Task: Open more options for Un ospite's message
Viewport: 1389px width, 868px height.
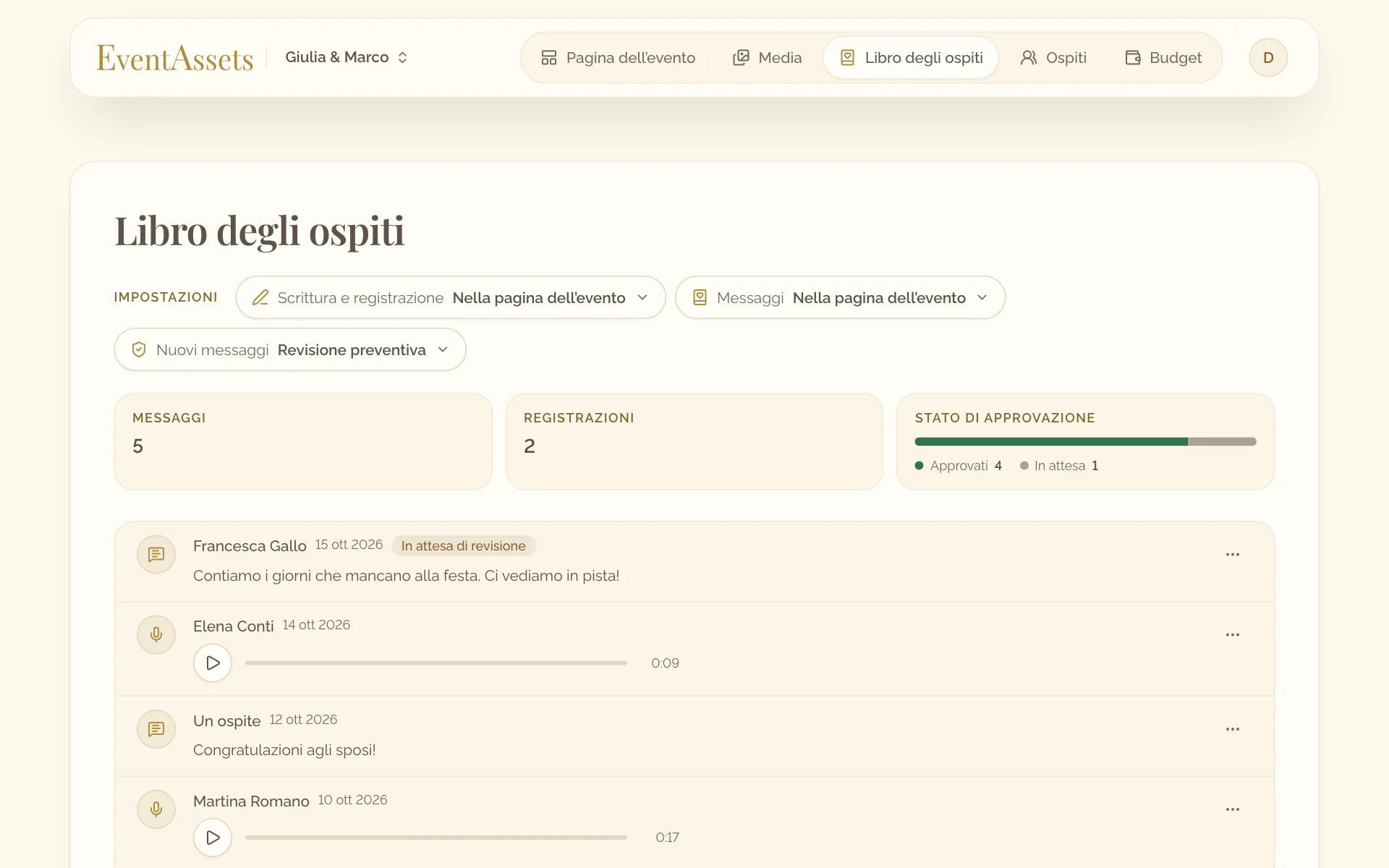Action: (x=1233, y=730)
